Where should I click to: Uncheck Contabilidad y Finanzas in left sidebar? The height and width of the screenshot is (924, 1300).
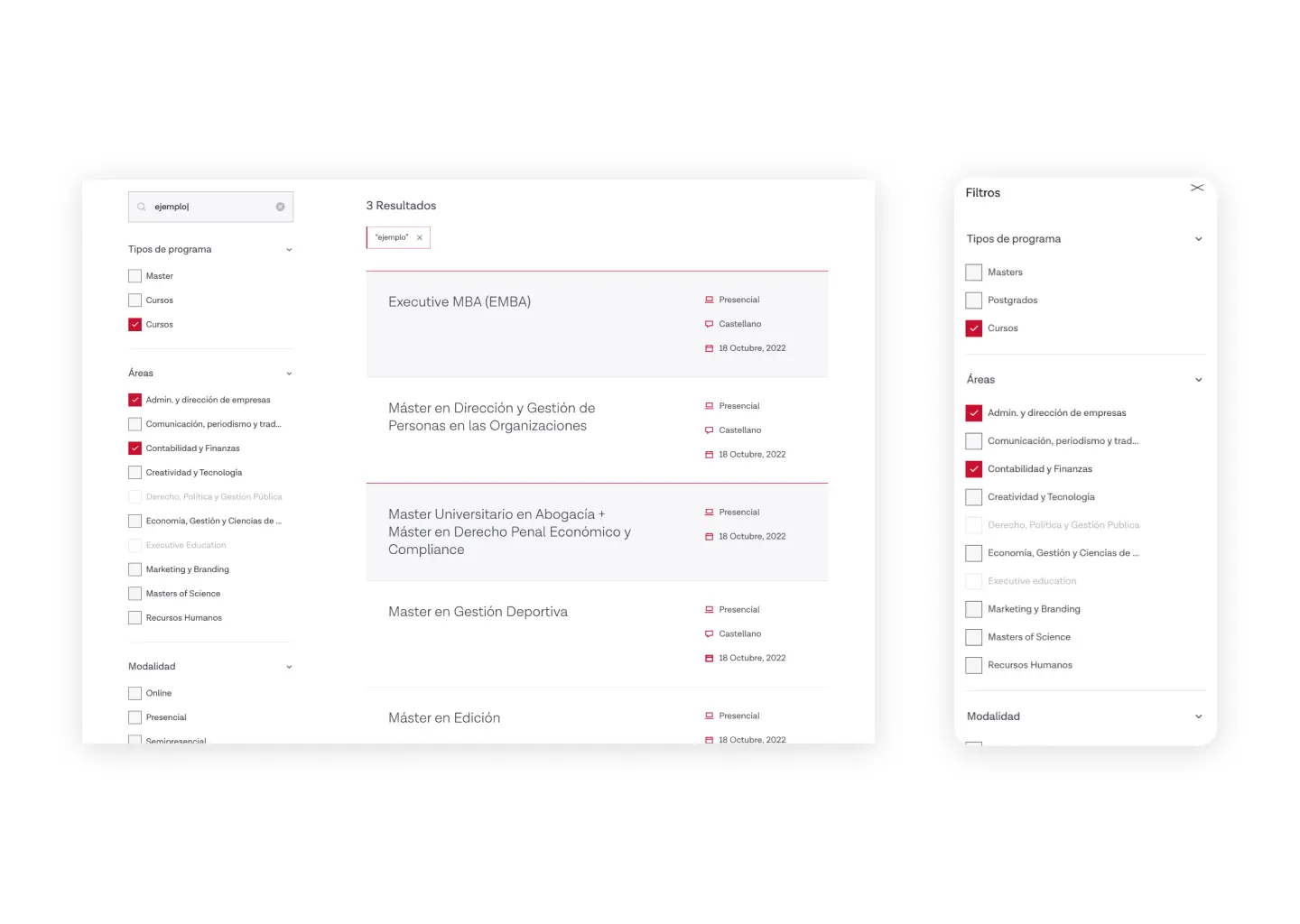tap(135, 448)
